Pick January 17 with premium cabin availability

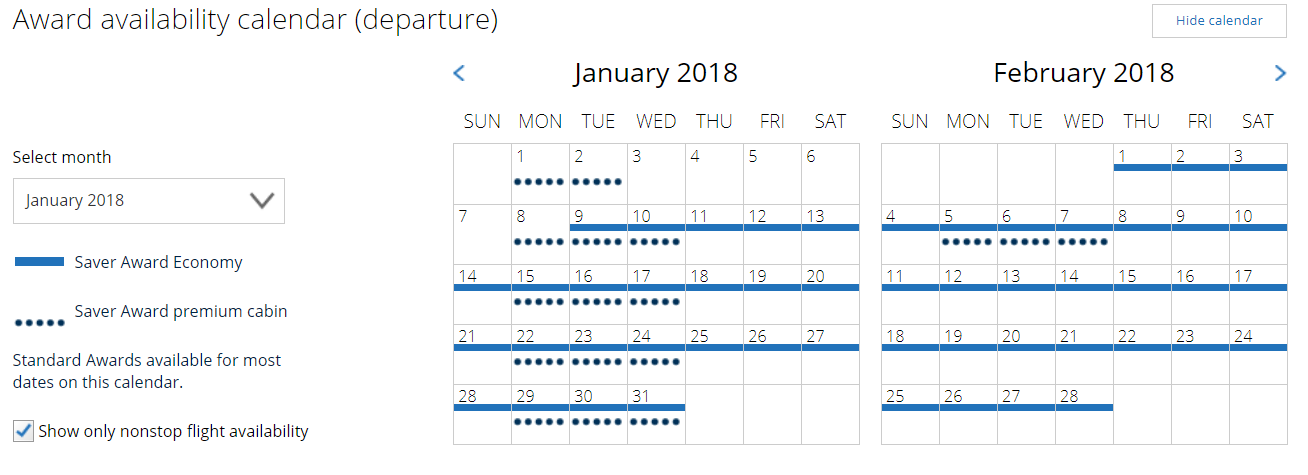tap(656, 294)
